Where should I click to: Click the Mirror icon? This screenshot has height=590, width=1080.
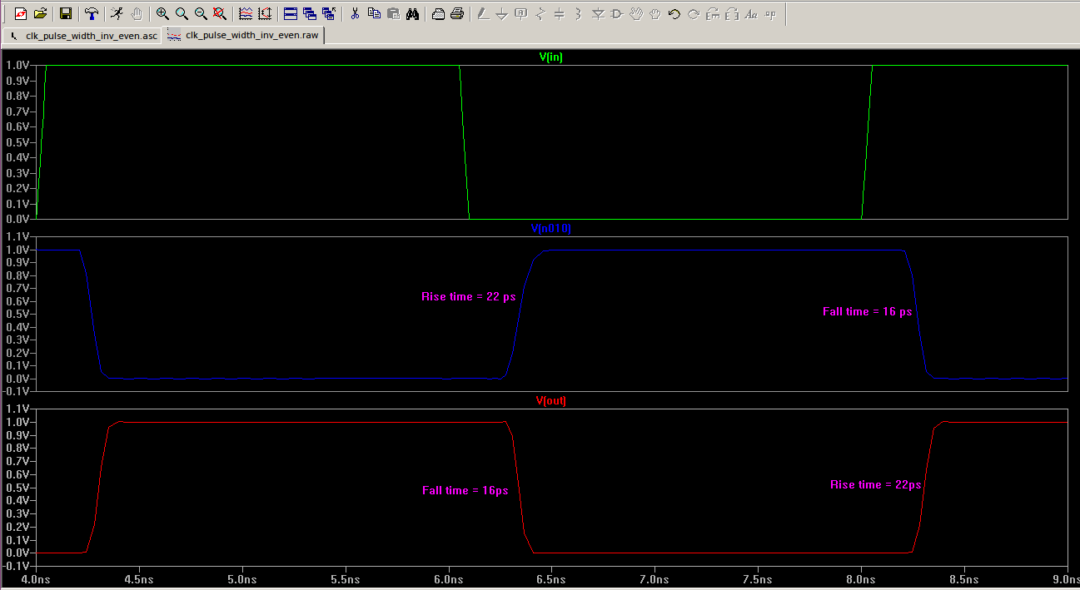pos(732,14)
